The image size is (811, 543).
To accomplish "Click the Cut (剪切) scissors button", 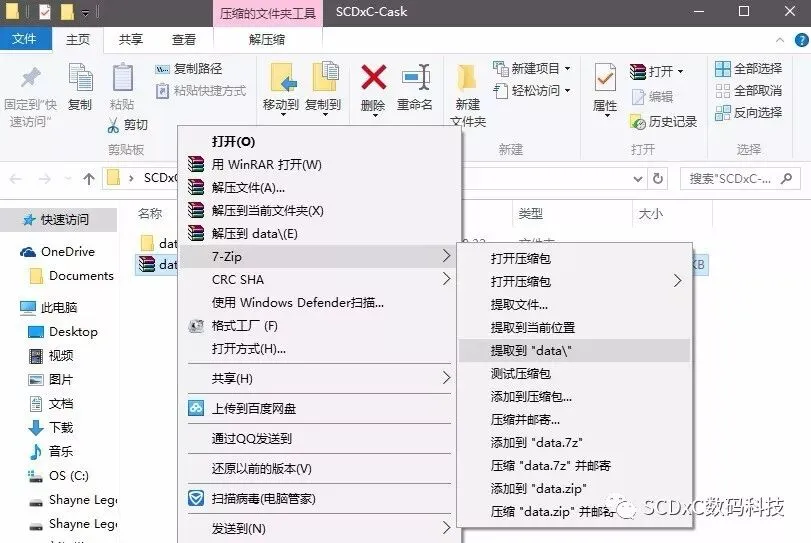I will tap(127, 125).
